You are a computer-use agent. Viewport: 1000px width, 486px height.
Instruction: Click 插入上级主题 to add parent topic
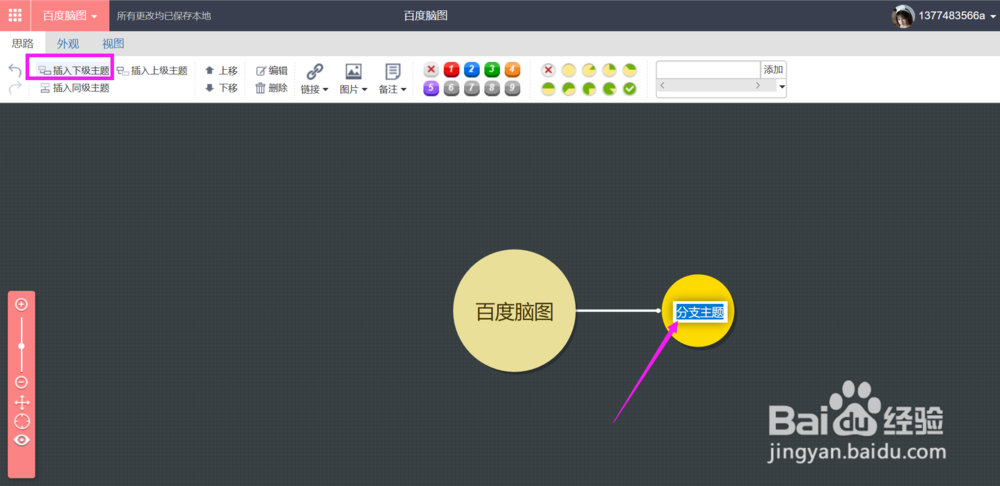click(151, 70)
